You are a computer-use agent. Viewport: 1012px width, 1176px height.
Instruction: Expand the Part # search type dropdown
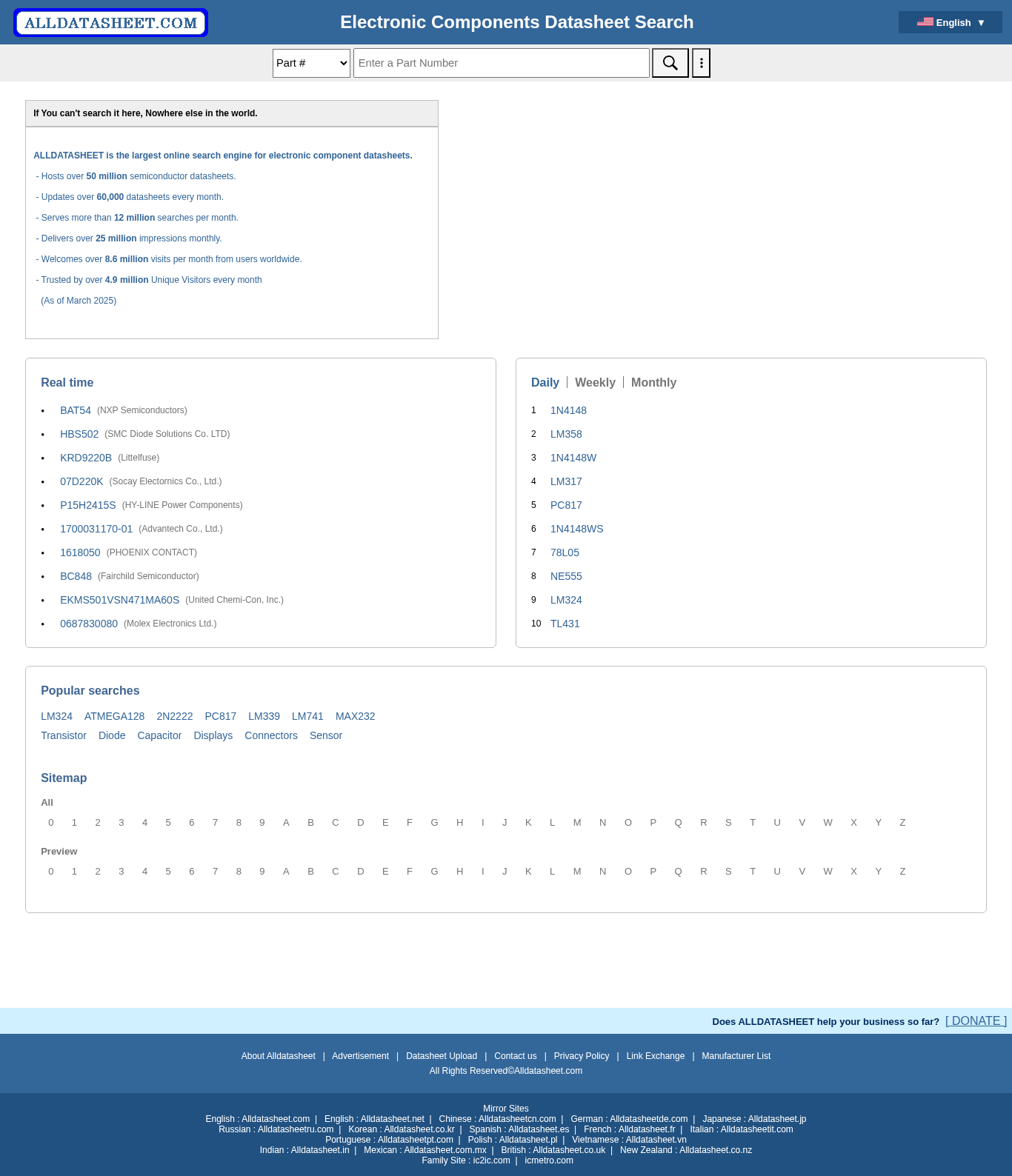pos(311,63)
